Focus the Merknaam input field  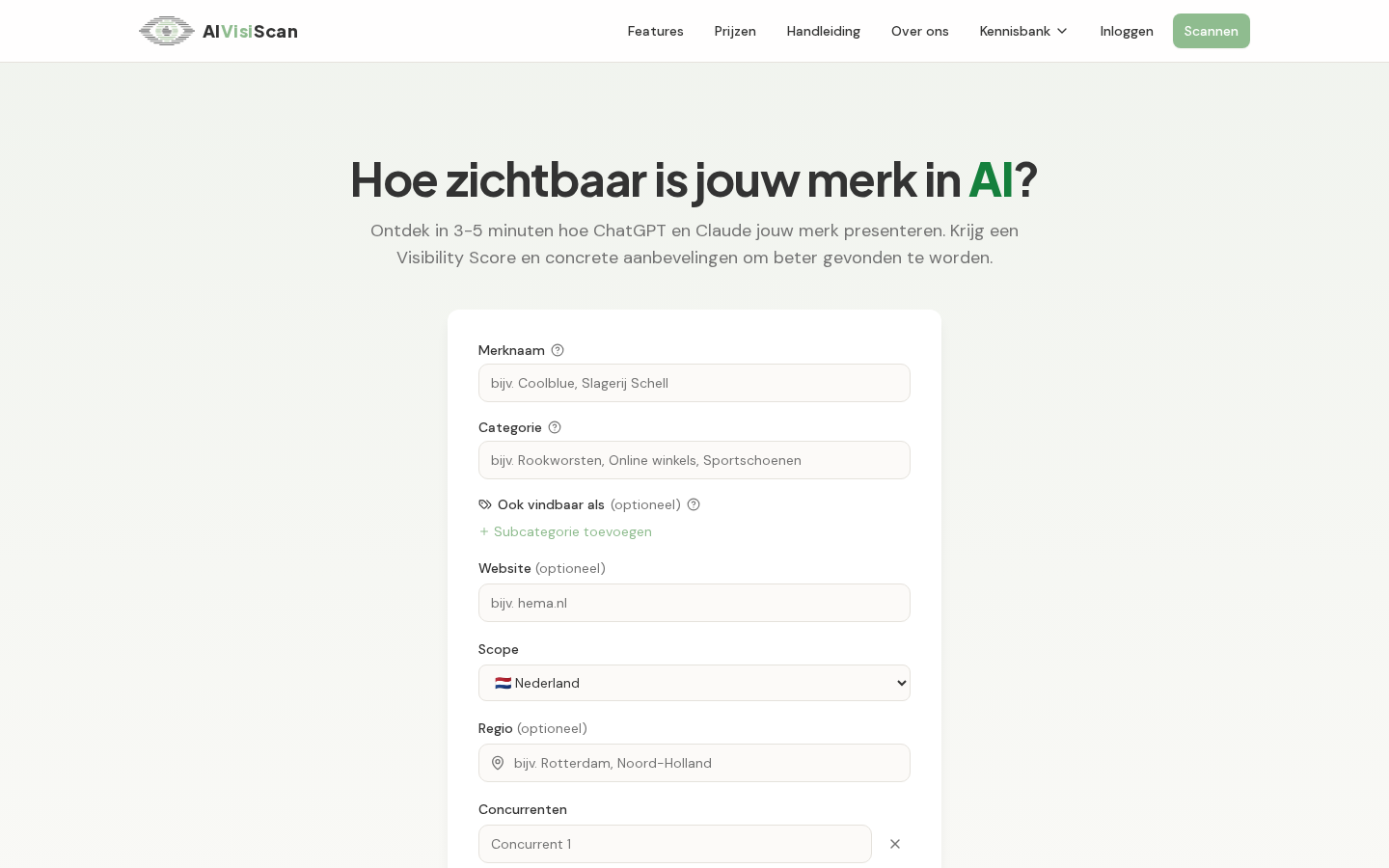point(694,383)
